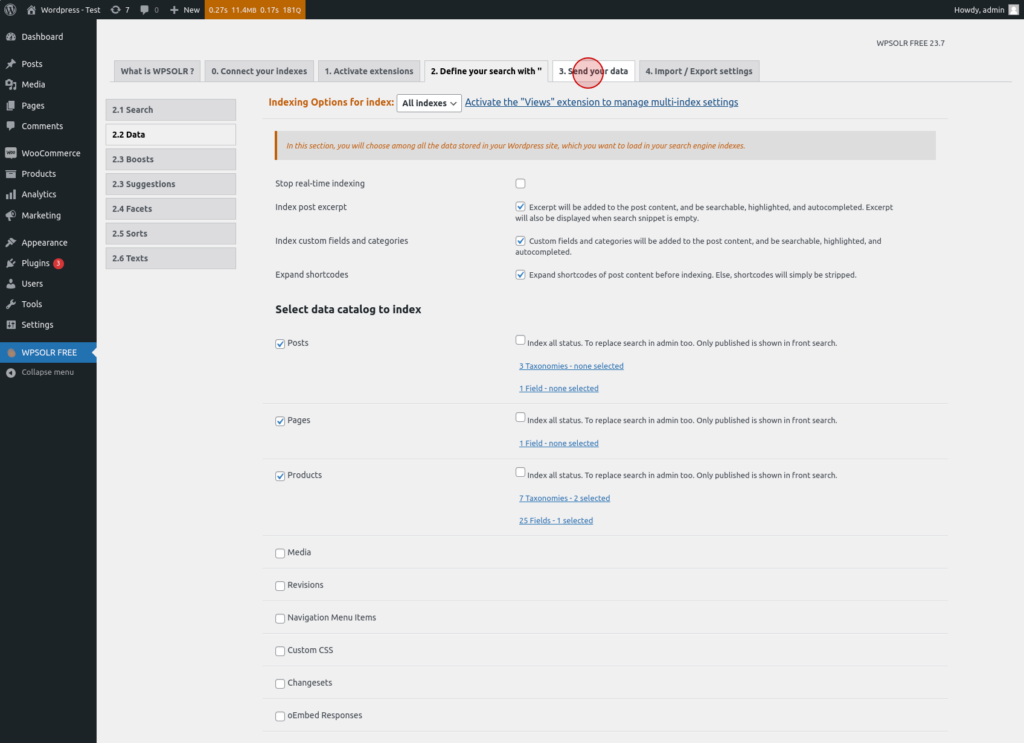Image resolution: width=1024 pixels, height=743 pixels.
Task: Open Dashboard from the sidebar icon
Action: pyautogui.click(x=10, y=37)
